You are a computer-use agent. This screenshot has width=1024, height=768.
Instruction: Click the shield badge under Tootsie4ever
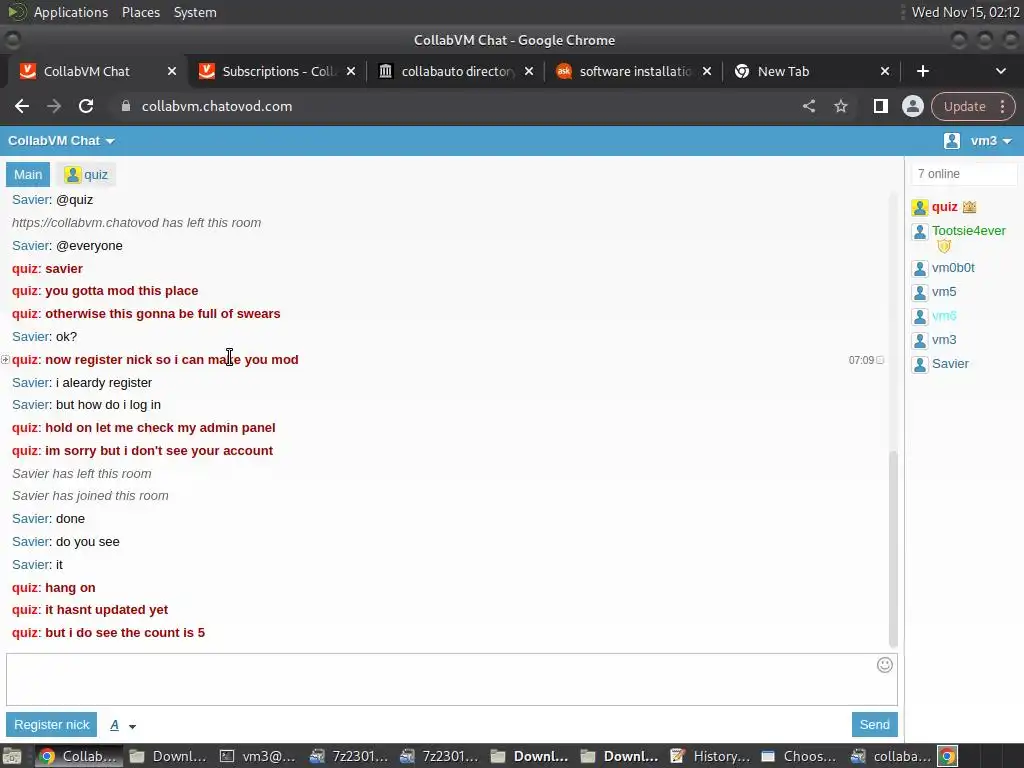pos(943,246)
